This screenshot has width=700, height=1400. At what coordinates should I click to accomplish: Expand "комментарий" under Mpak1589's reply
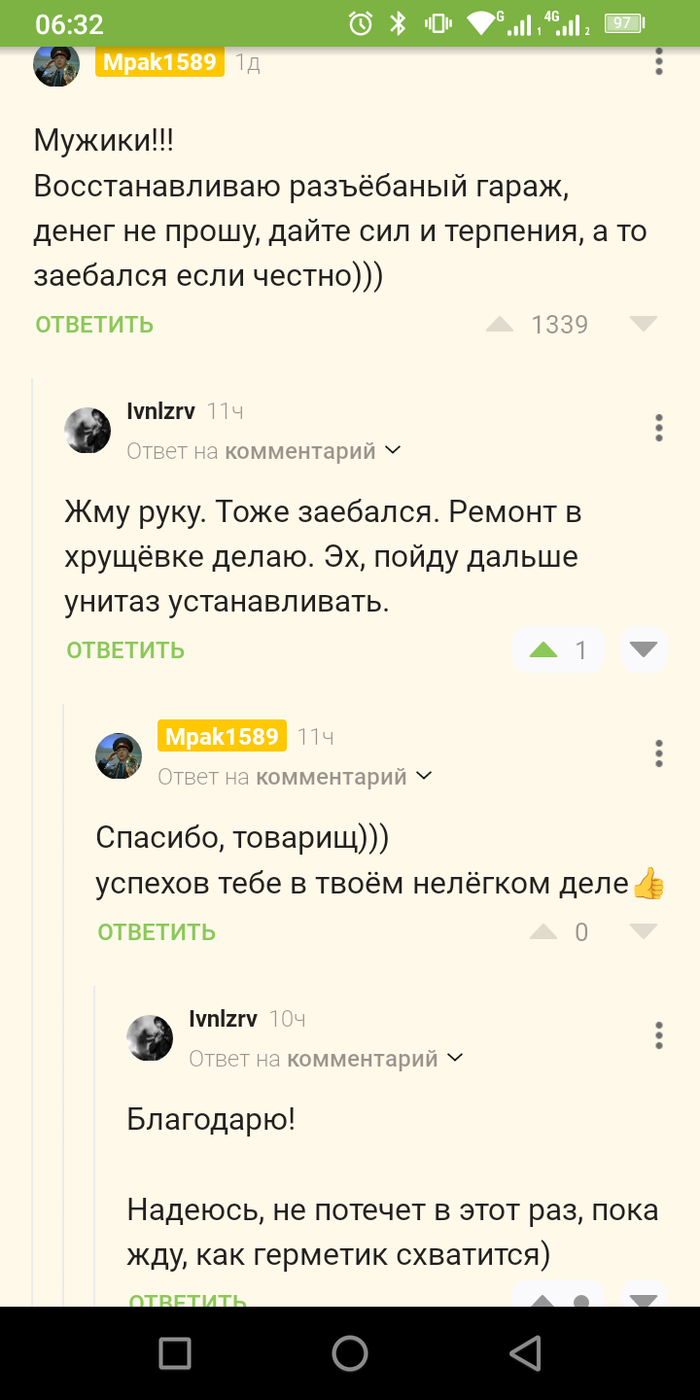pos(333,776)
